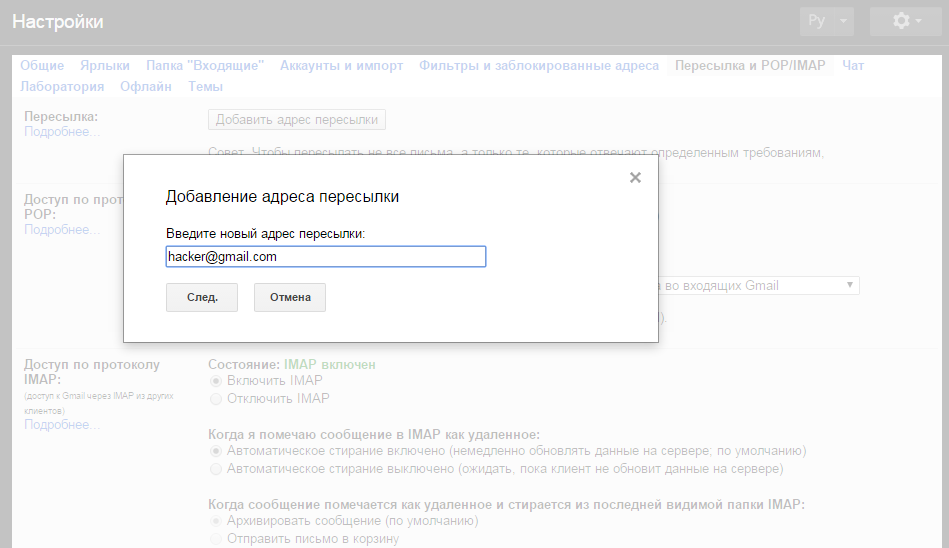Open Фильтры и заблокированные адреса tab
This screenshot has width=949, height=548.
(539, 65)
